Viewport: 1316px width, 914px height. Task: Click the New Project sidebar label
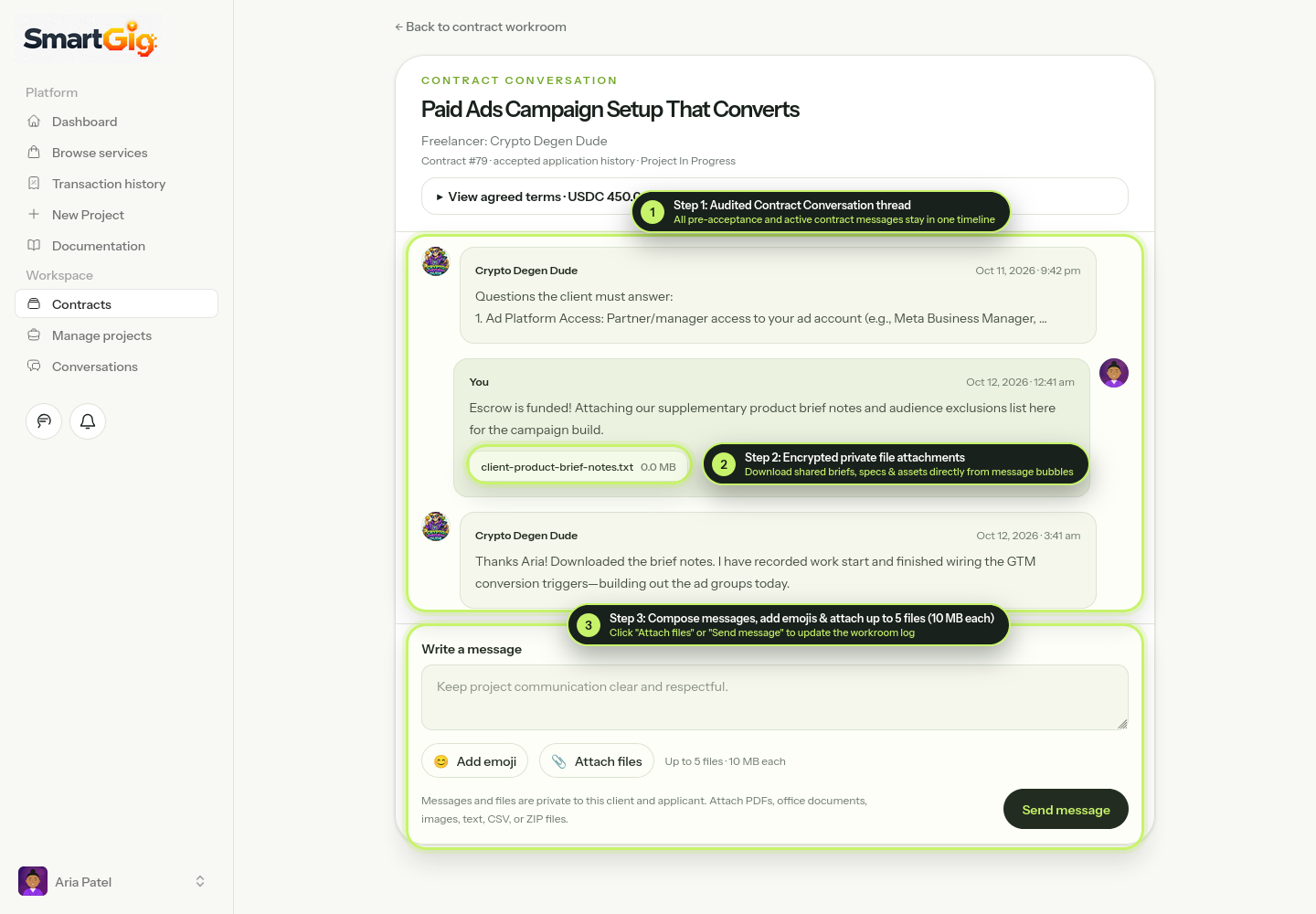88,215
